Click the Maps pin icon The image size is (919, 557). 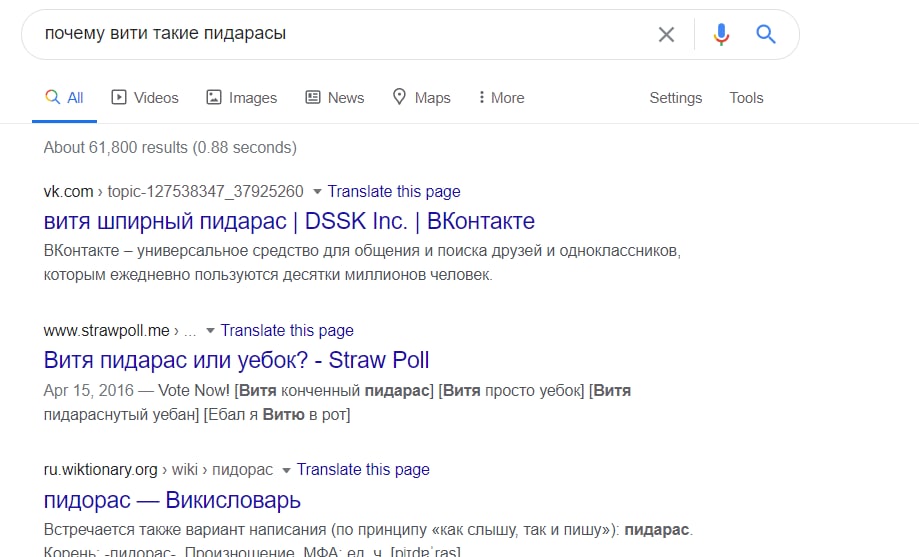pyautogui.click(x=399, y=97)
